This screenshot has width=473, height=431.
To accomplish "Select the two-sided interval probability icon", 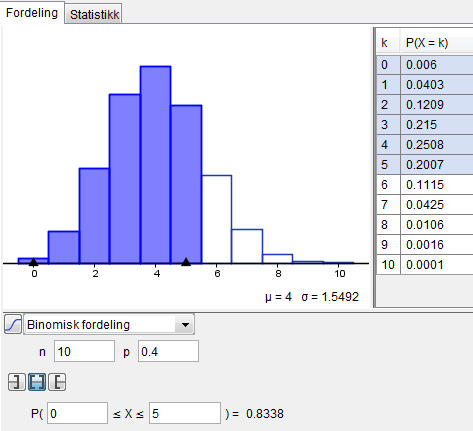I will point(37,382).
